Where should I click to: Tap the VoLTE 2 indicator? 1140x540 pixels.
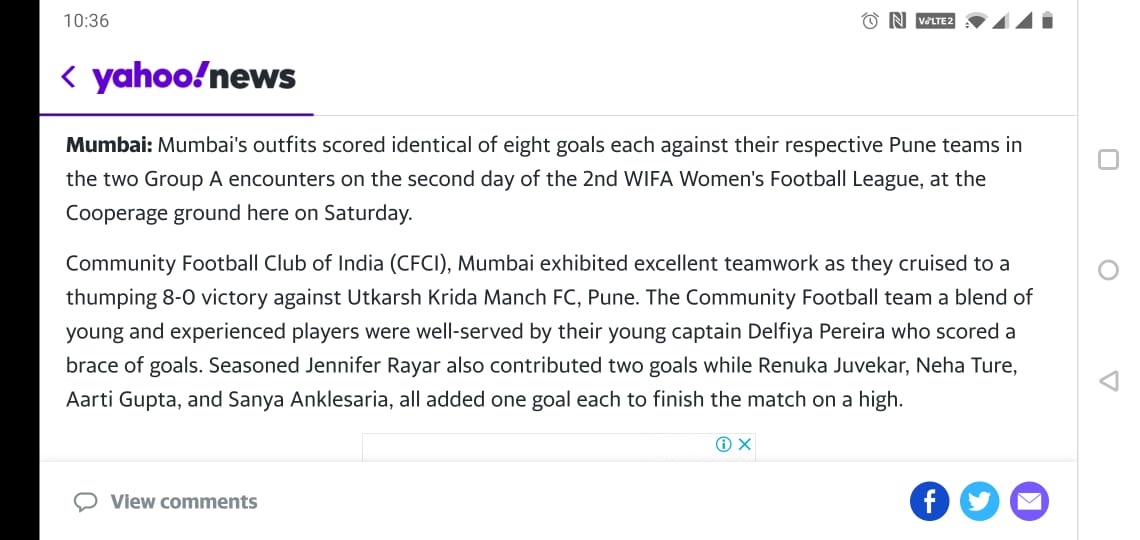tap(935, 21)
